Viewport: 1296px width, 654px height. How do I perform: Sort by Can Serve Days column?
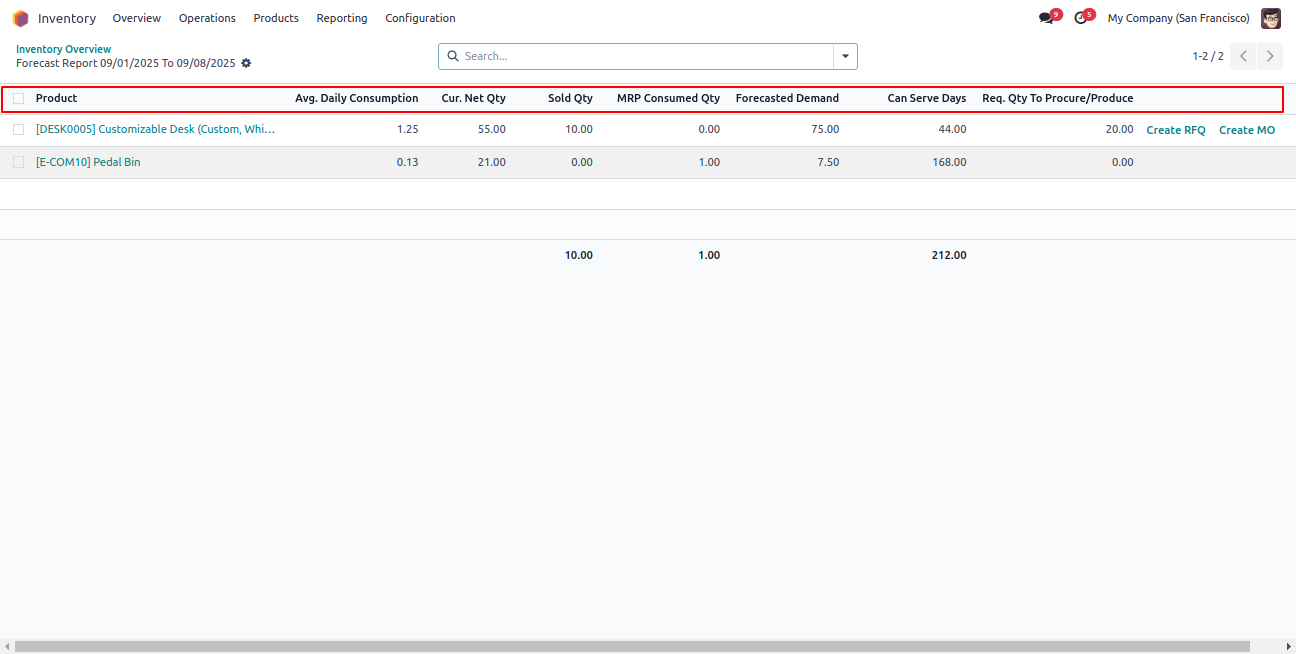(927, 98)
